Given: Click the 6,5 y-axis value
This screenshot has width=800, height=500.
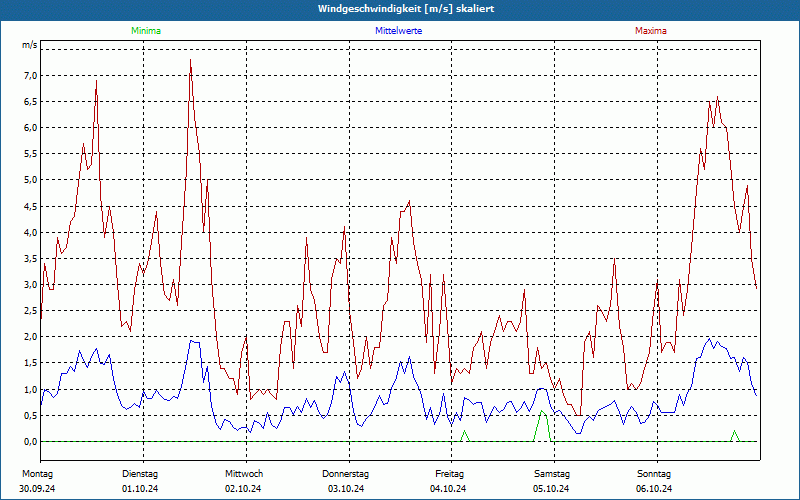Looking at the screenshot, I should coord(31,102).
